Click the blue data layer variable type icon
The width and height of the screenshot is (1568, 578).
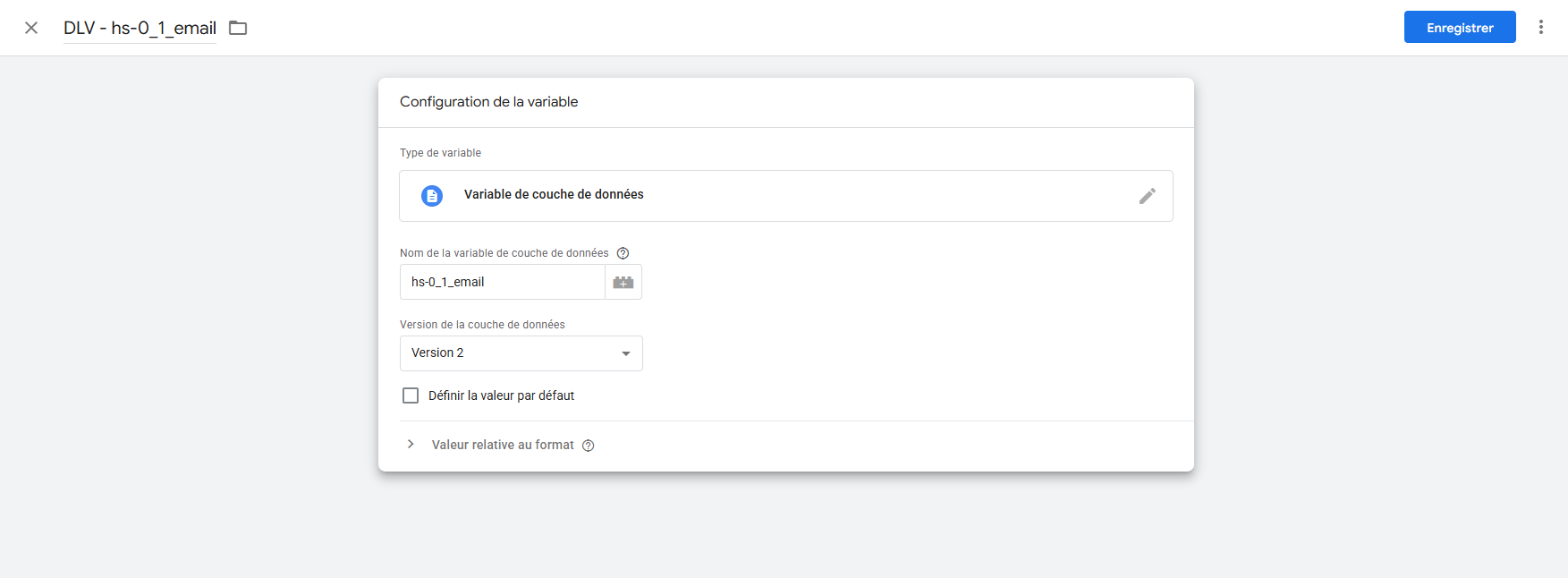432,196
